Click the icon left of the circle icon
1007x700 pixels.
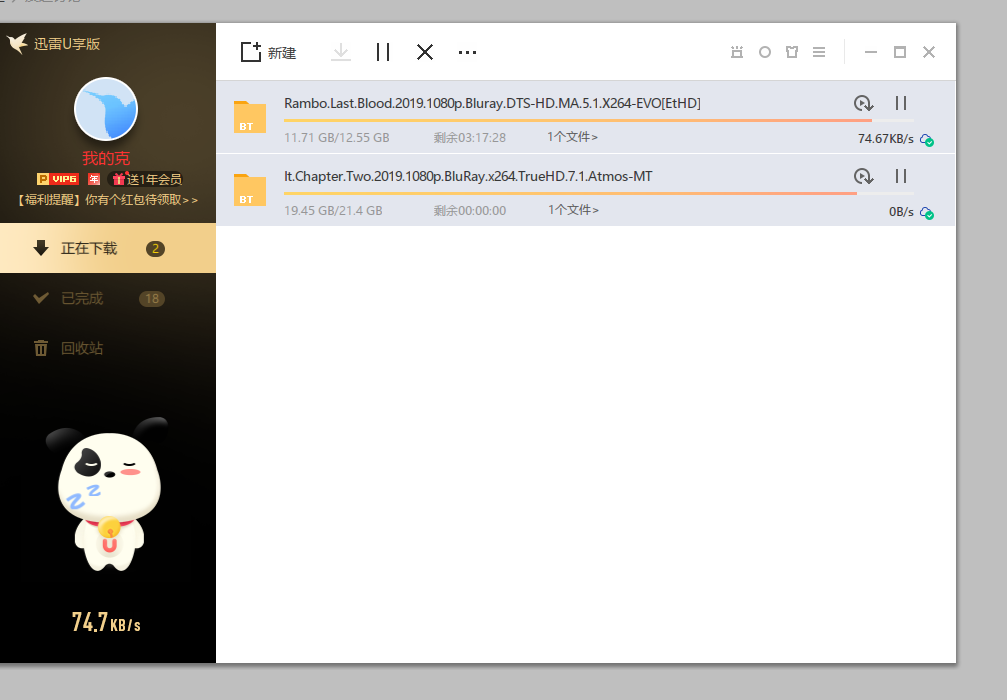pyautogui.click(x=737, y=52)
